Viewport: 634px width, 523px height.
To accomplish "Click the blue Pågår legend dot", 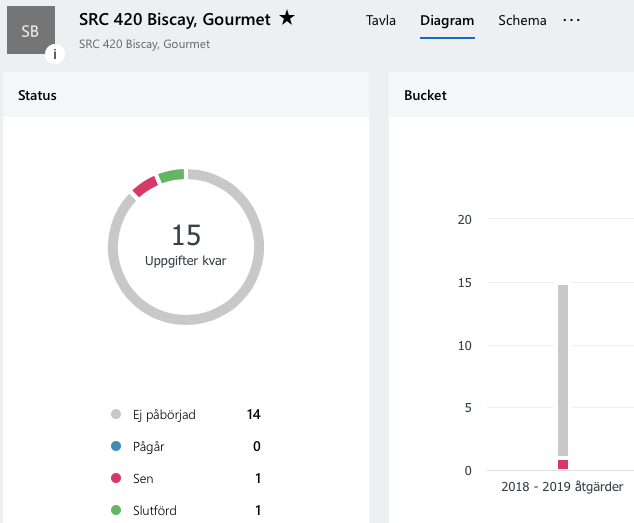I will pyautogui.click(x=116, y=447).
